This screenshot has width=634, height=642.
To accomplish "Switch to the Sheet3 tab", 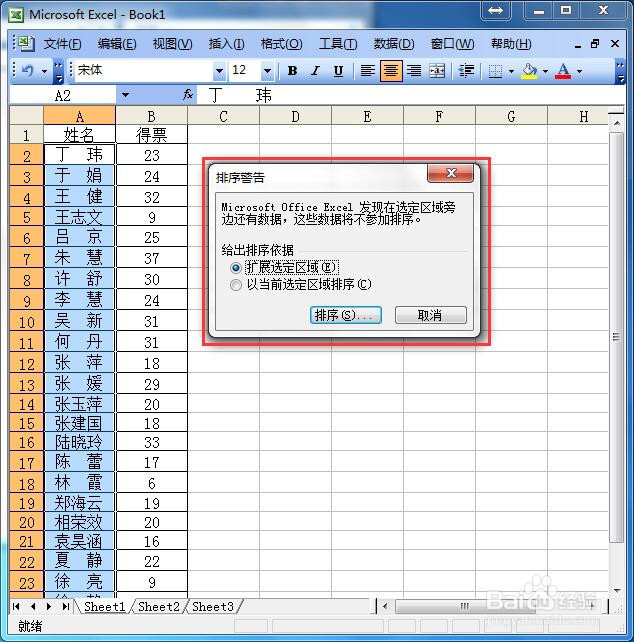I will 213,606.
